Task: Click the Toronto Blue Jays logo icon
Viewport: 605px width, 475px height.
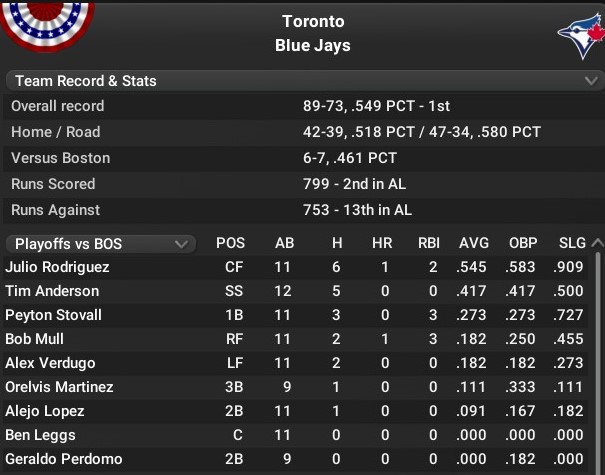Action: tap(582, 39)
